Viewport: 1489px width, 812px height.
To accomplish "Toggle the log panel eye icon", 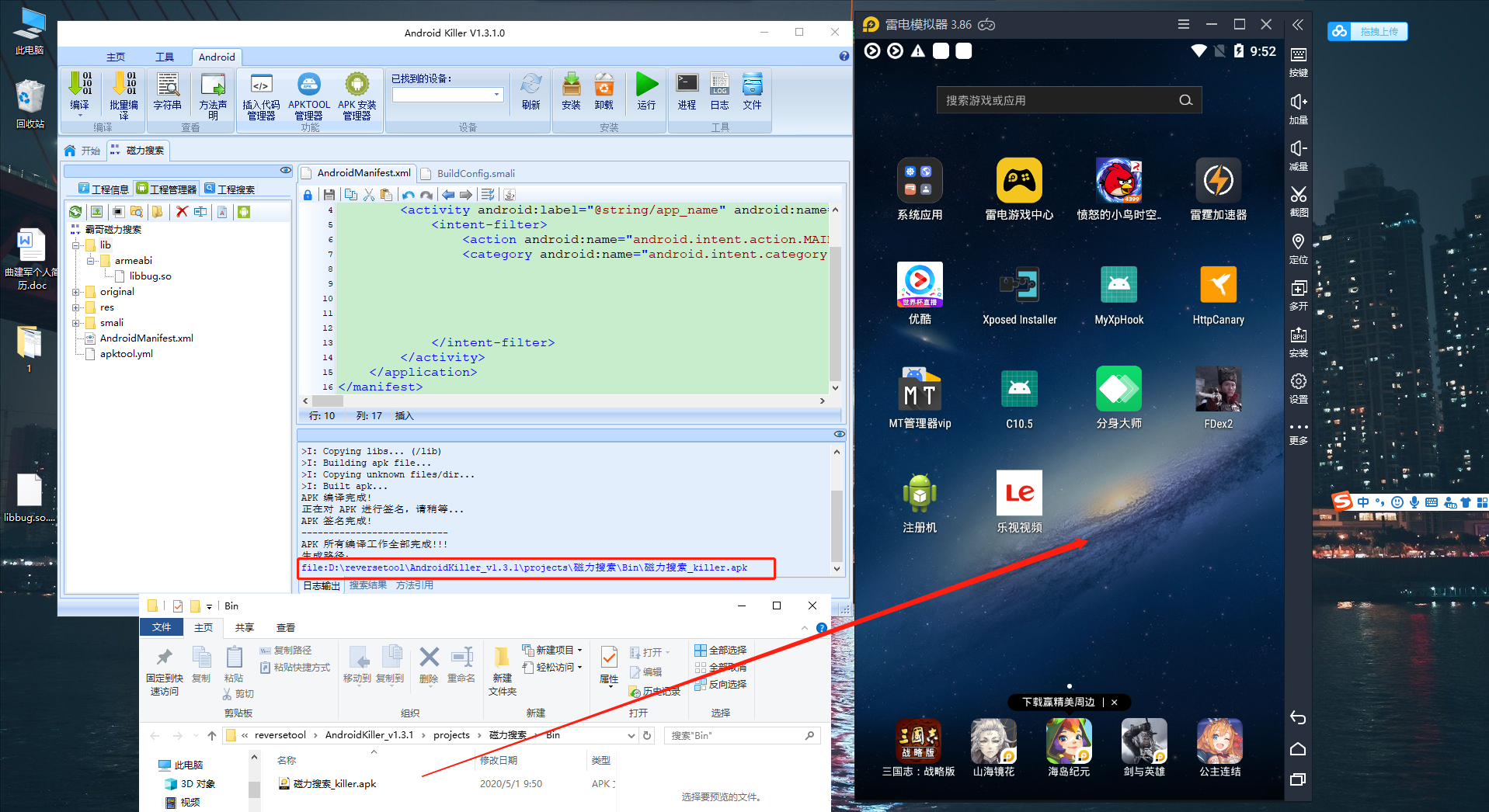I will pos(839,434).
